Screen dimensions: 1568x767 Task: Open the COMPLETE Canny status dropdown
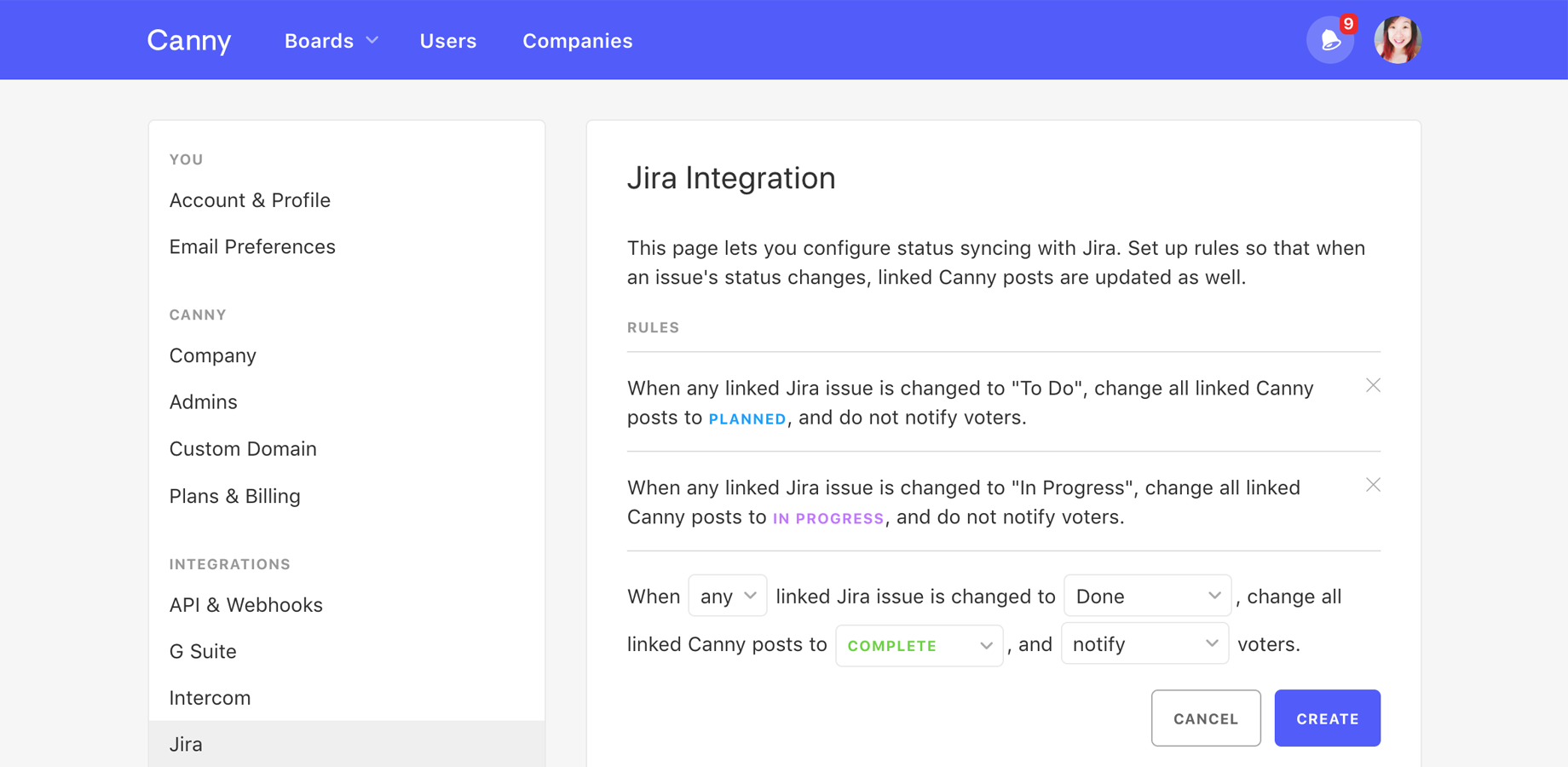pos(919,645)
